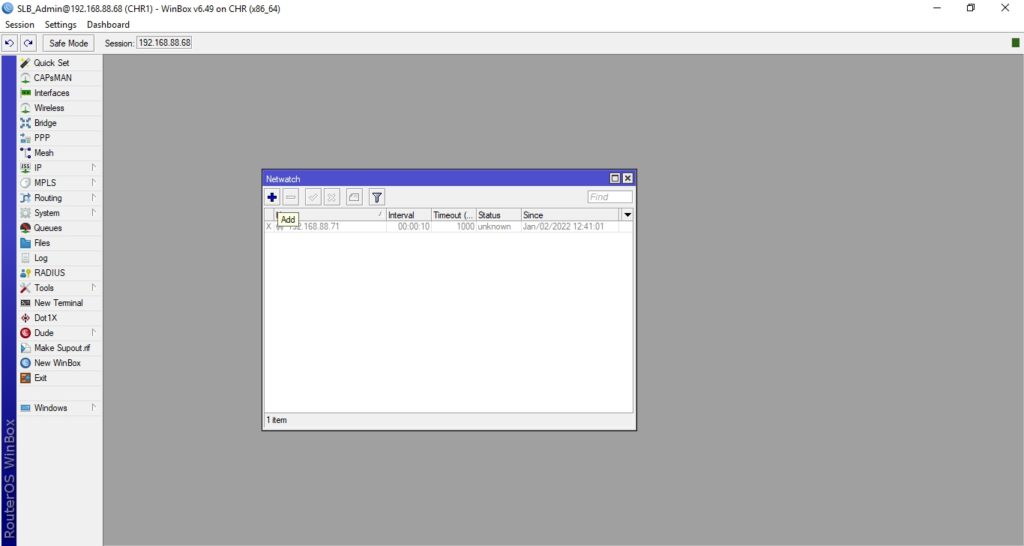
Task: Enable the selected Netwatch entry
Action: 313,197
